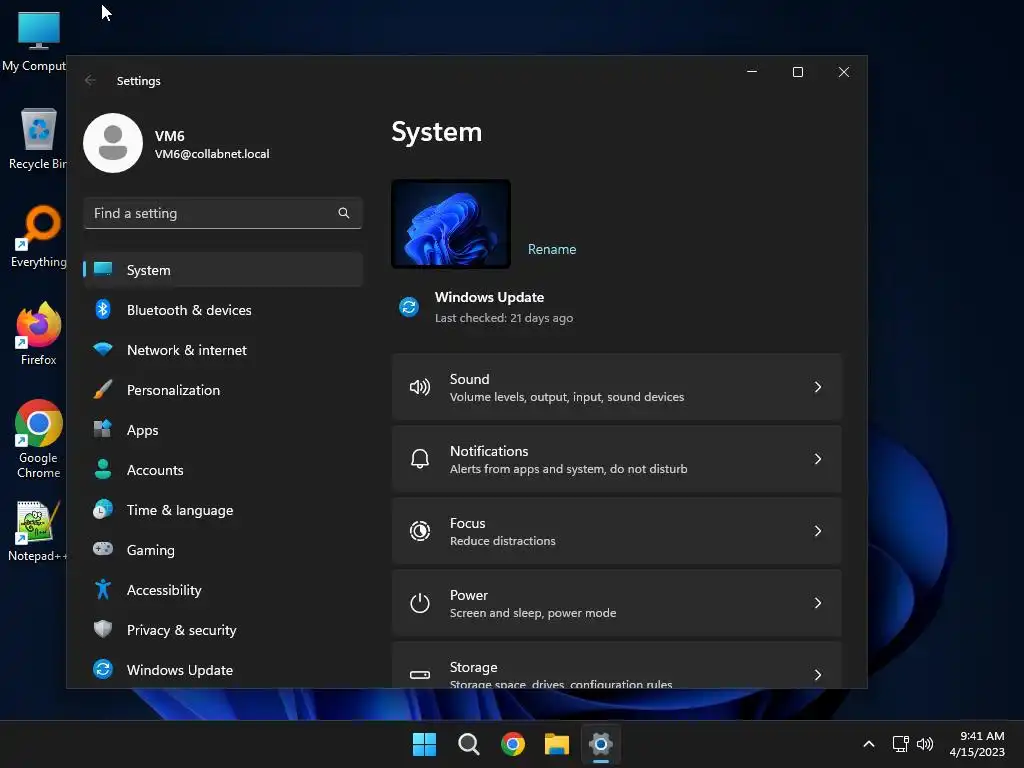Open Privacy & security page
Viewport: 1024px width, 768px height.
click(223, 630)
